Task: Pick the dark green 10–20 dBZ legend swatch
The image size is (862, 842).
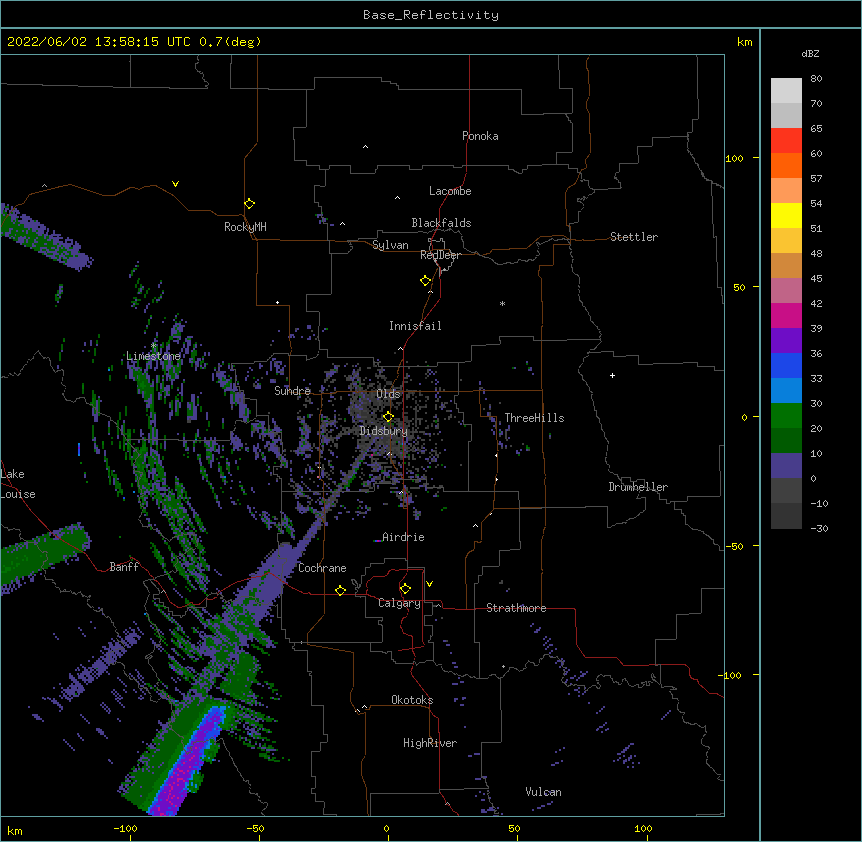Action: point(786,440)
